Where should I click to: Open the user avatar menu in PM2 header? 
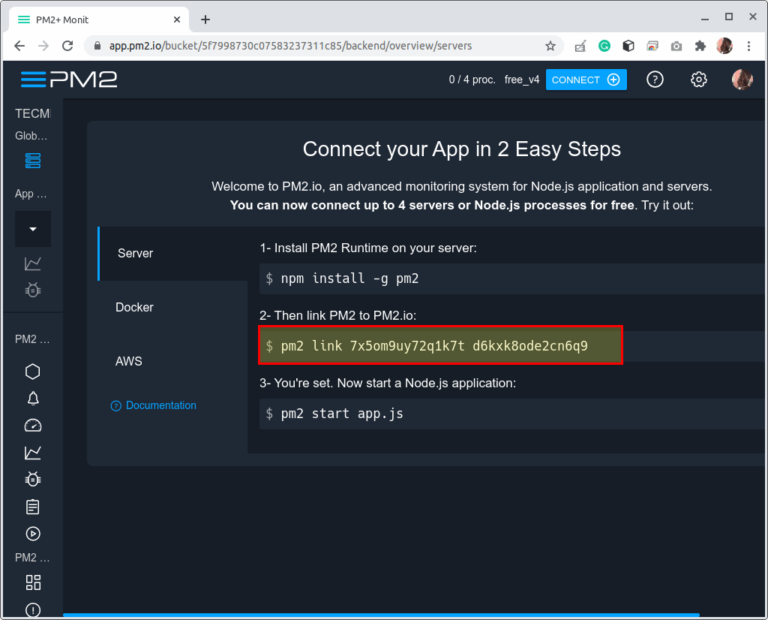pyautogui.click(x=741, y=80)
